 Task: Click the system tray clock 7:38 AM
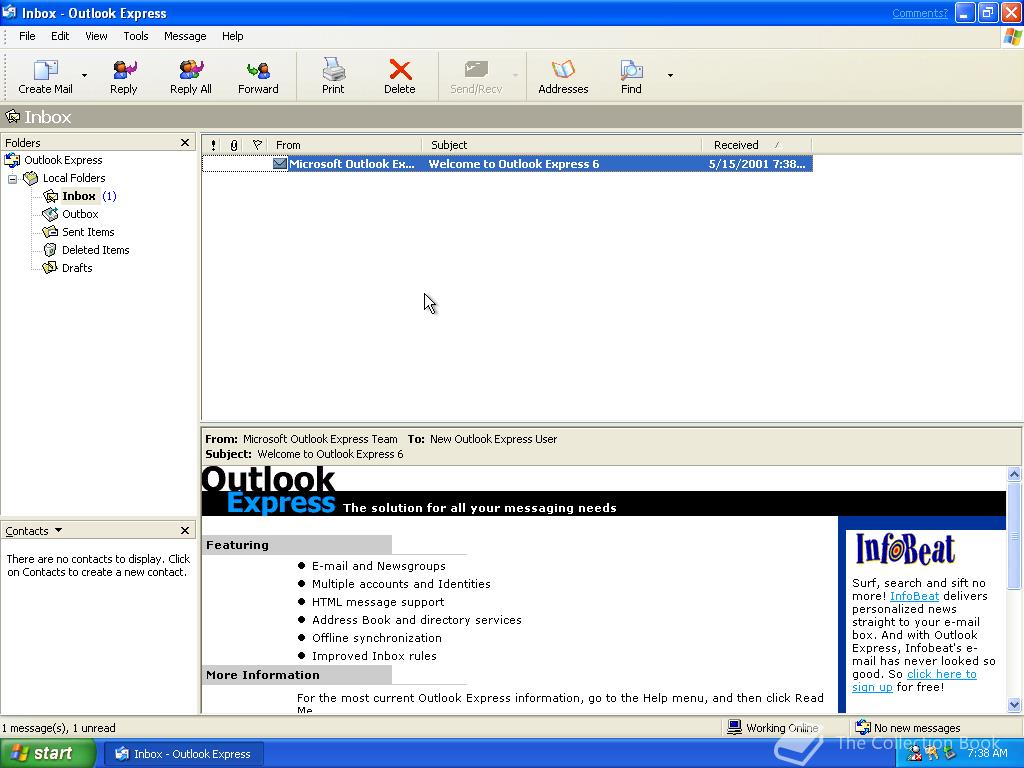(x=987, y=753)
